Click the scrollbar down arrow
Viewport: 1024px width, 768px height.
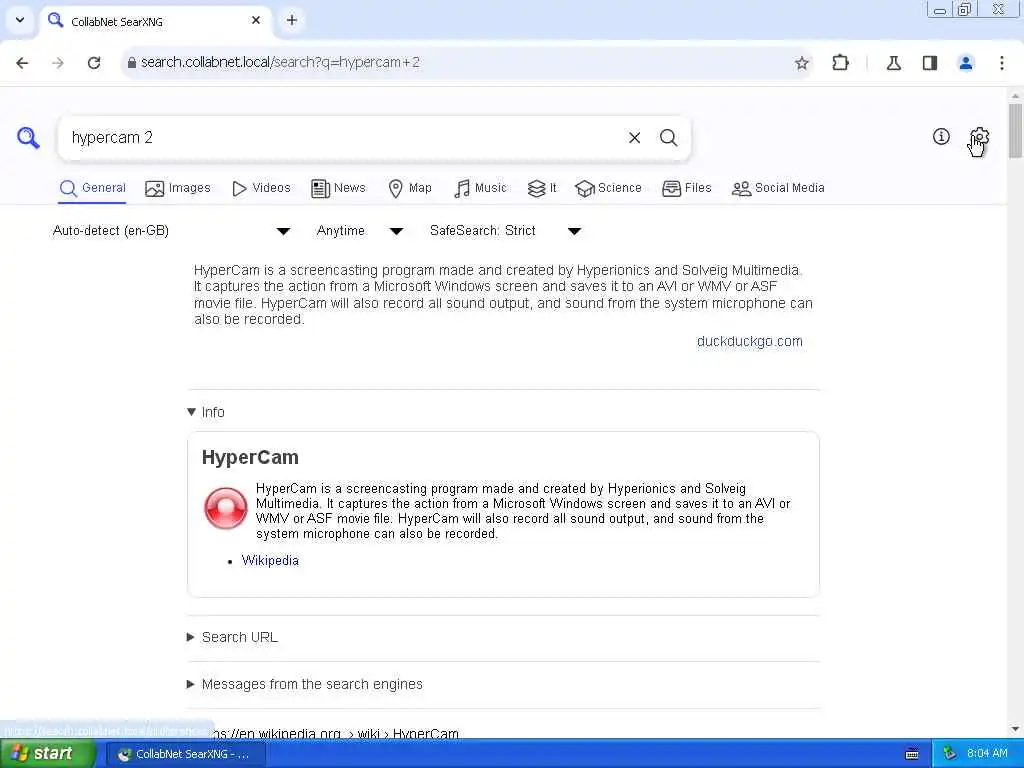pyautogui.click(x=1015, y=729)
